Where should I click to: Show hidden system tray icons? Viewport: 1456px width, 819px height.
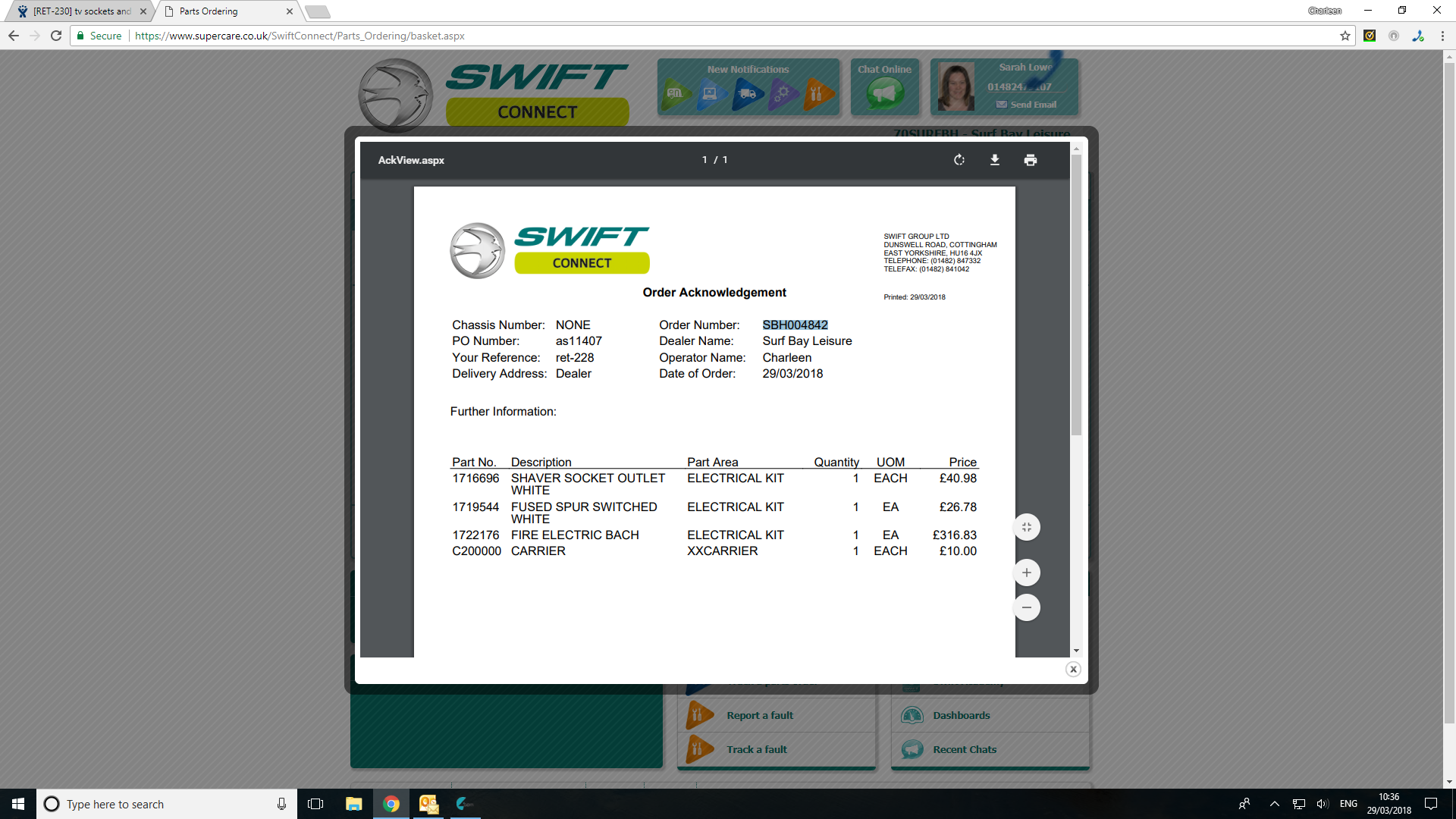tap(1275, 804)
